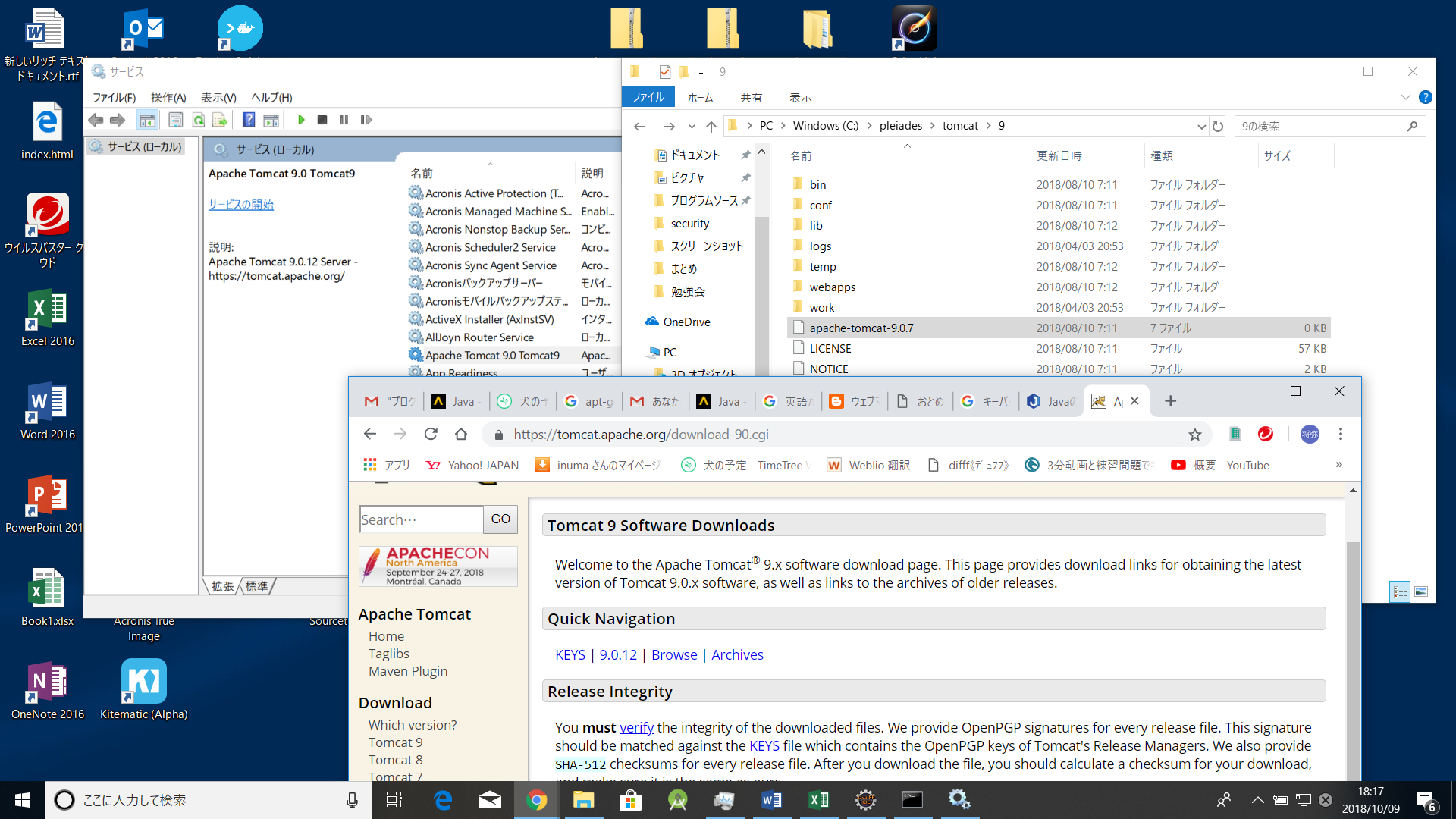Open the 操作(A) menu in Services

point(168,97)
